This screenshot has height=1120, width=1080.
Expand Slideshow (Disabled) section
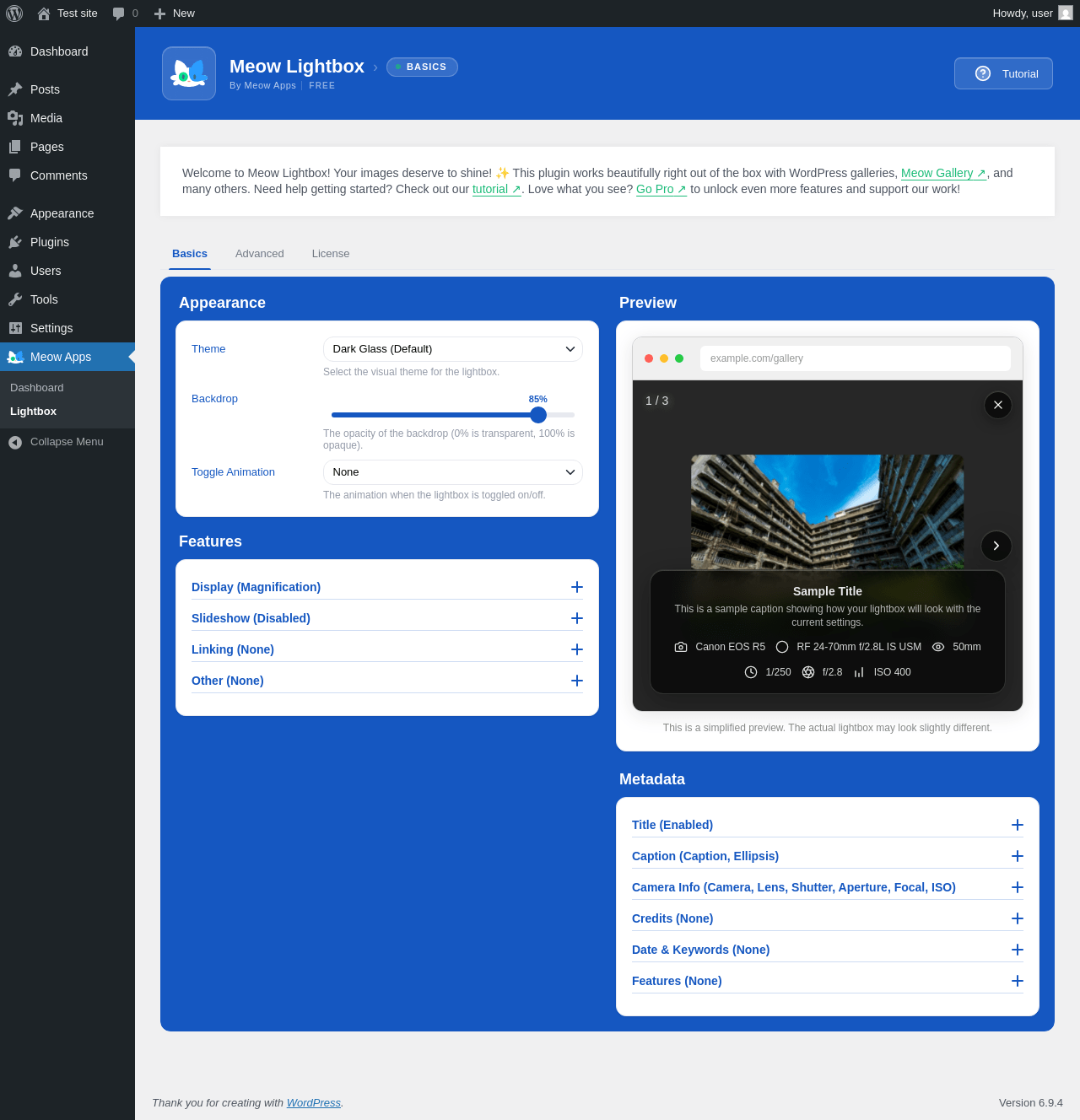pos(387,618)
